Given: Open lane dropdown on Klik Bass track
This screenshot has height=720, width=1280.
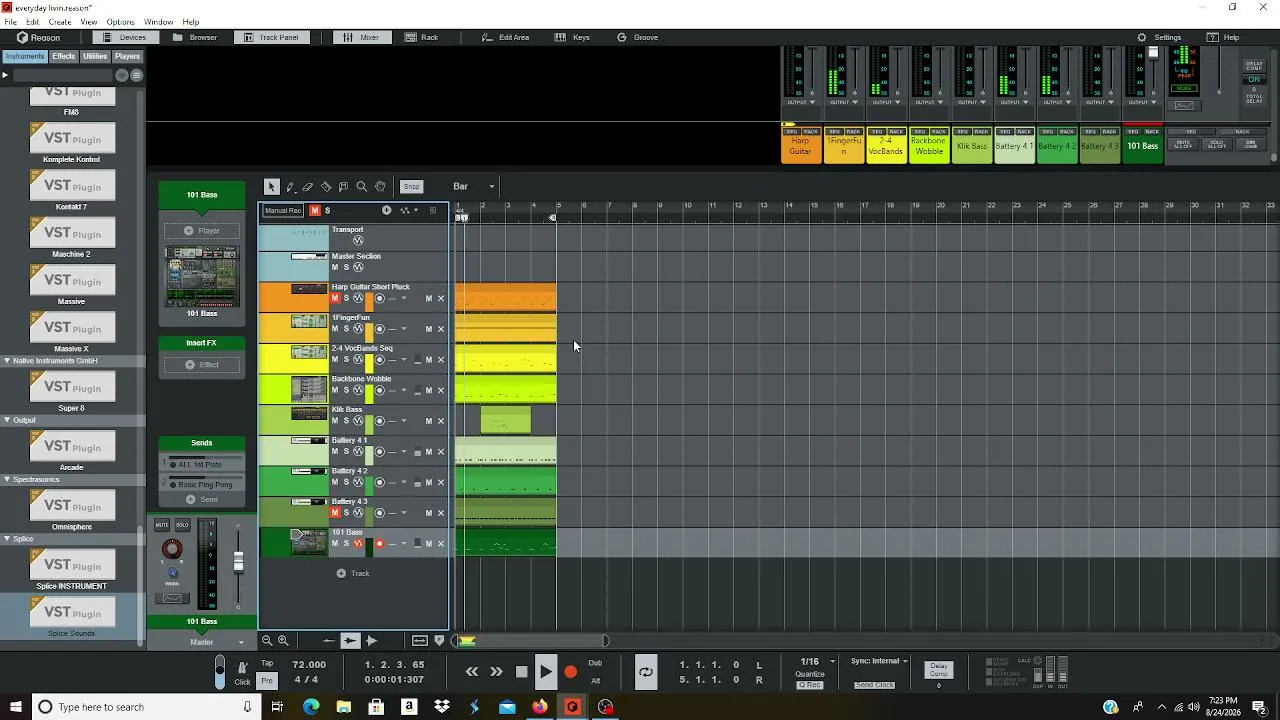Looking at the screenshot, I should (404, 421).
